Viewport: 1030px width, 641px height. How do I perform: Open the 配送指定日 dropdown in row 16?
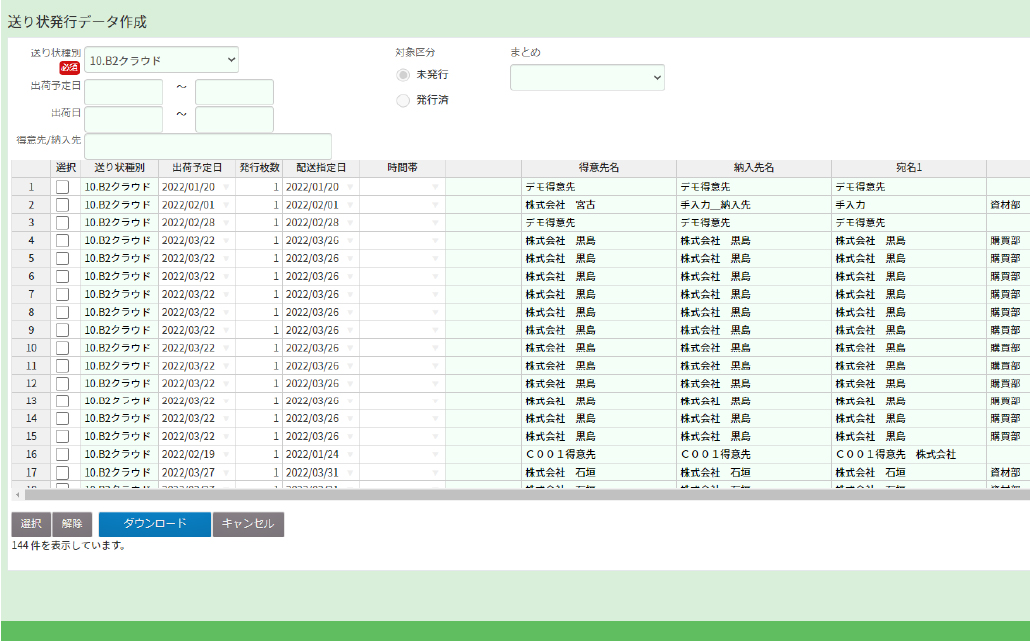[350, 454]
